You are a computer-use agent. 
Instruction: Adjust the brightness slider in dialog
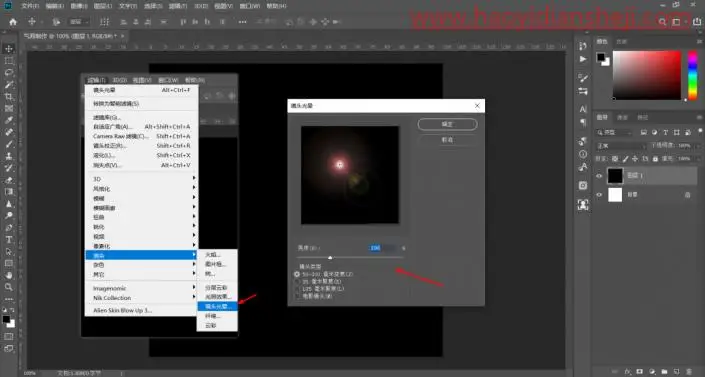pyautogui.click(x=330, y=258)
